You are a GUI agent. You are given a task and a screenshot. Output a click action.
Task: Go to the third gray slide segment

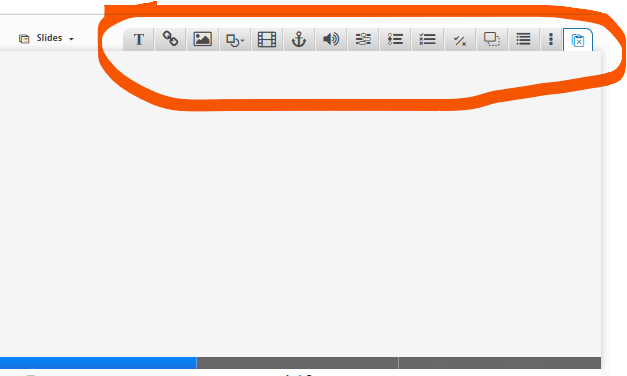[x=500, y=363]
